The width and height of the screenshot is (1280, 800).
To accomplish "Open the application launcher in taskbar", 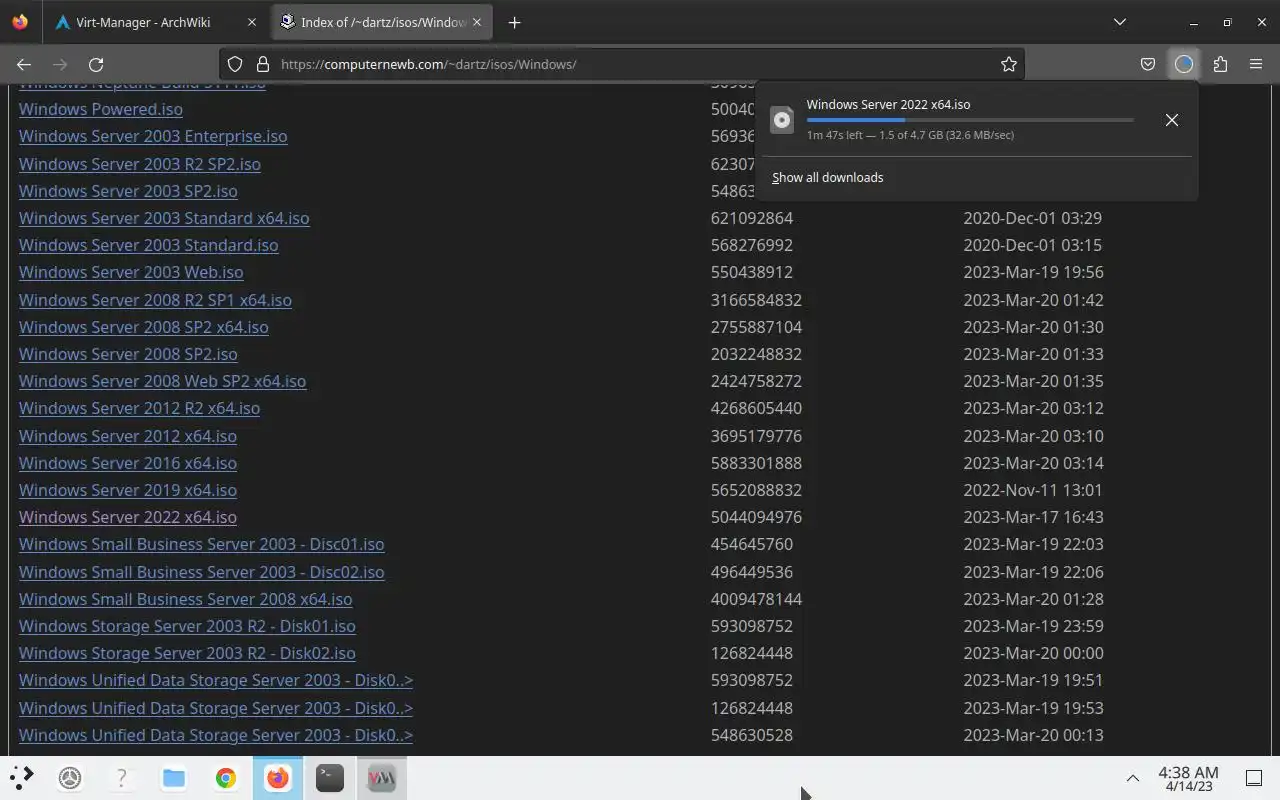I will pos(21,777).
